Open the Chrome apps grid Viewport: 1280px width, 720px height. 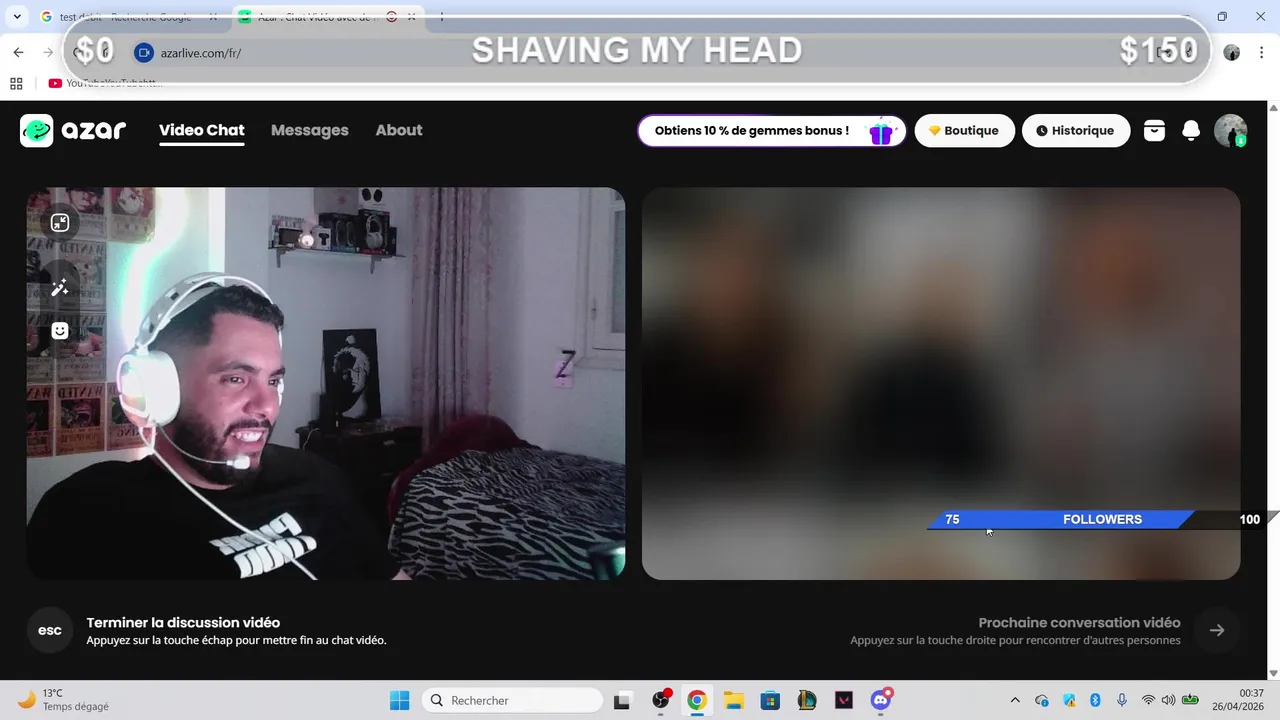point(16,83)
